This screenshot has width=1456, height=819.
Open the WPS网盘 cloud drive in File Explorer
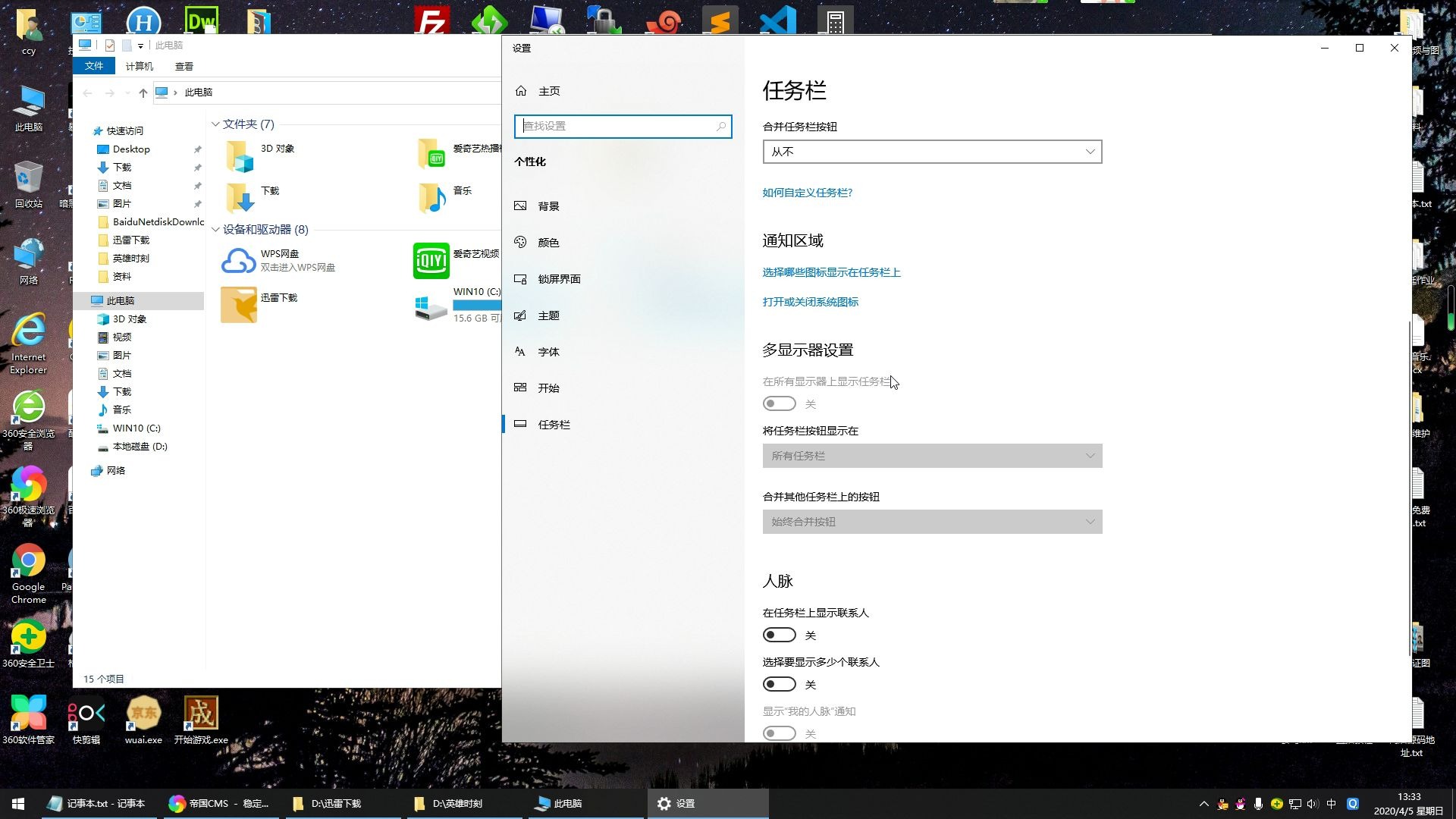pos(238,260)
